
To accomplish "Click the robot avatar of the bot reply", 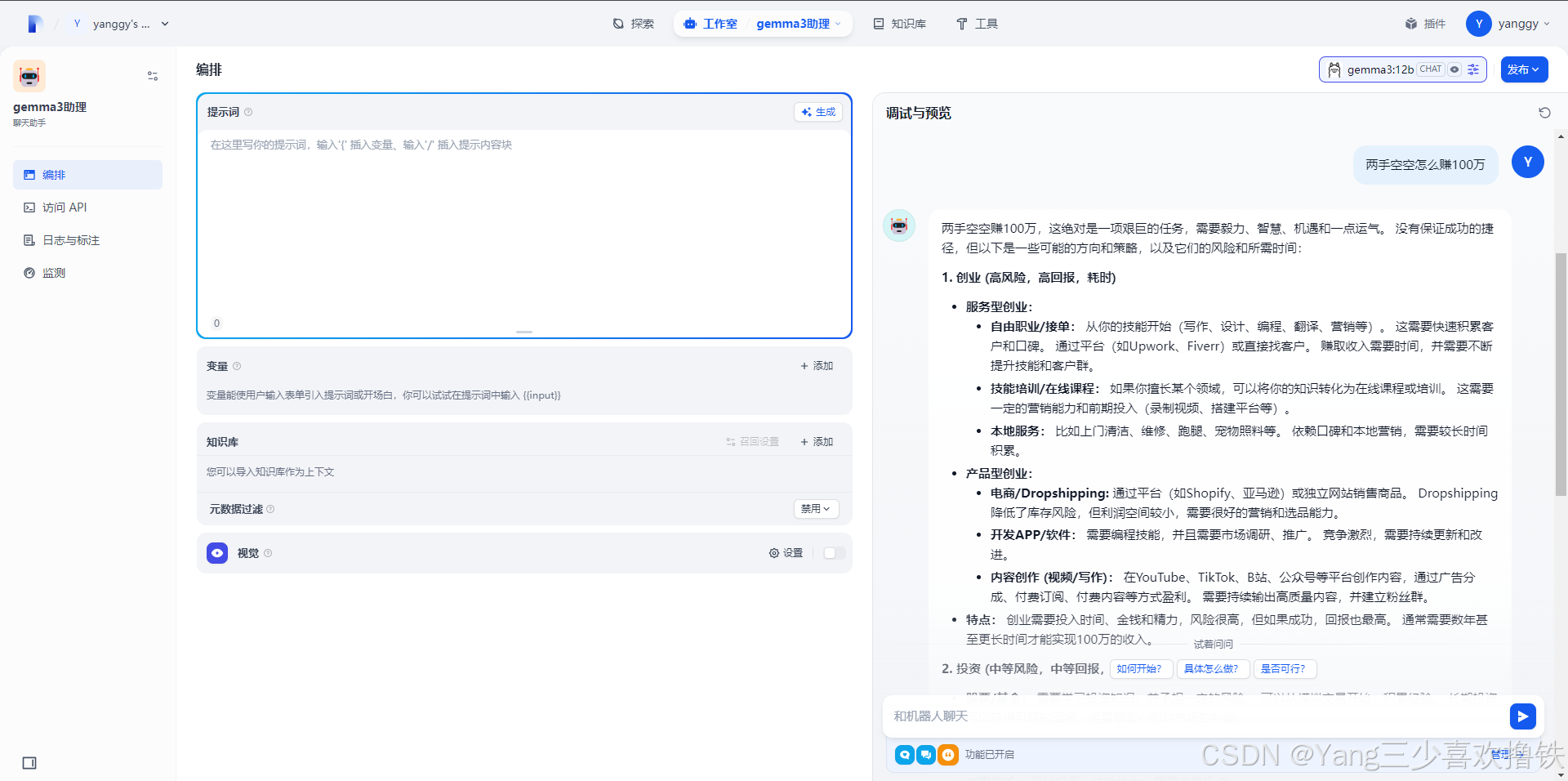I will (x=899, y=225).
